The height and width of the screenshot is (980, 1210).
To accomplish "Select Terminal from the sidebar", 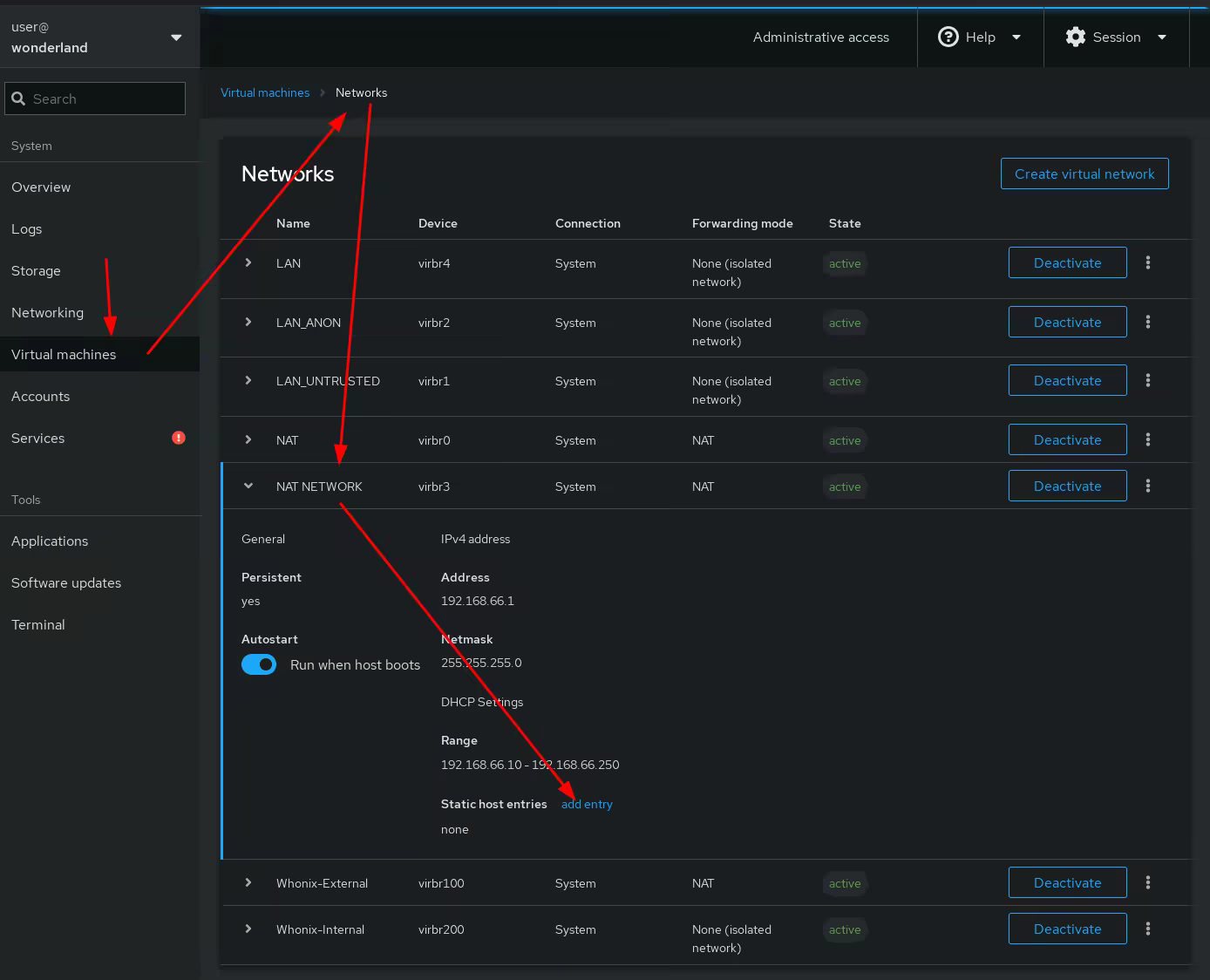I will [38, 624].
